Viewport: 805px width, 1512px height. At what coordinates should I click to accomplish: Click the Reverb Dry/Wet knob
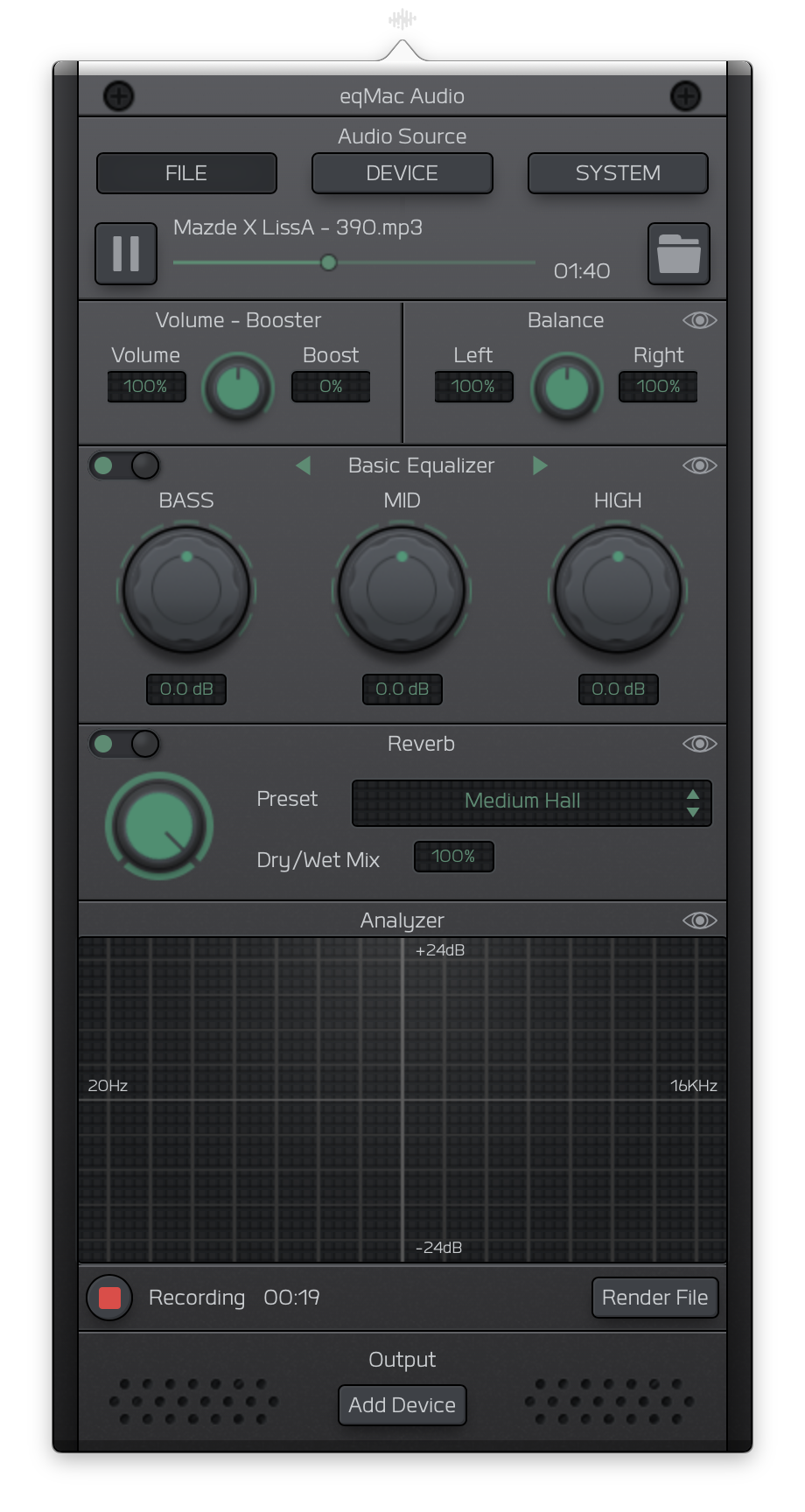(159, 826)
